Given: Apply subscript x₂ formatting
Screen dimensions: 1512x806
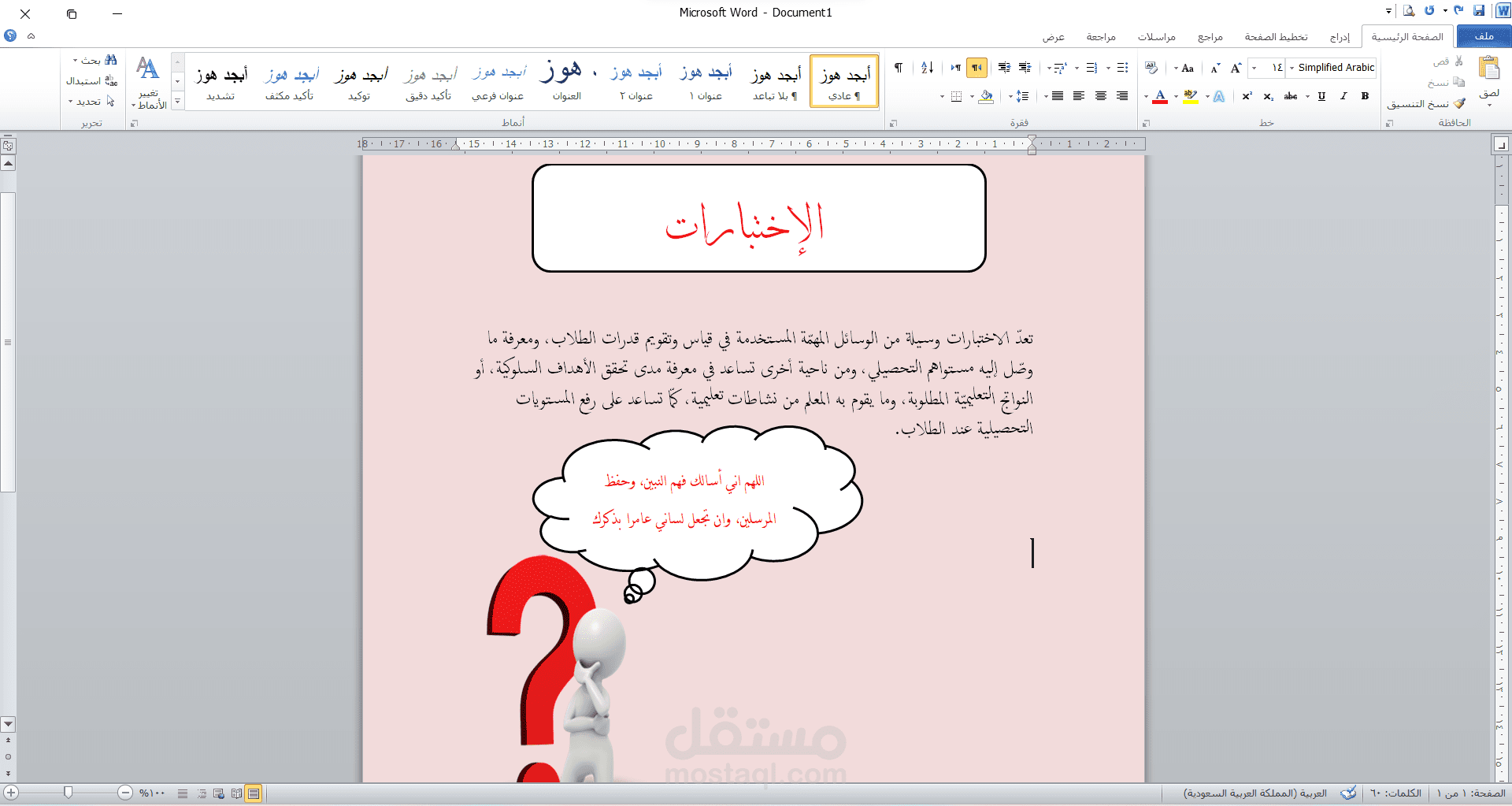Looking at the screenshot, I should point(1268,96).
